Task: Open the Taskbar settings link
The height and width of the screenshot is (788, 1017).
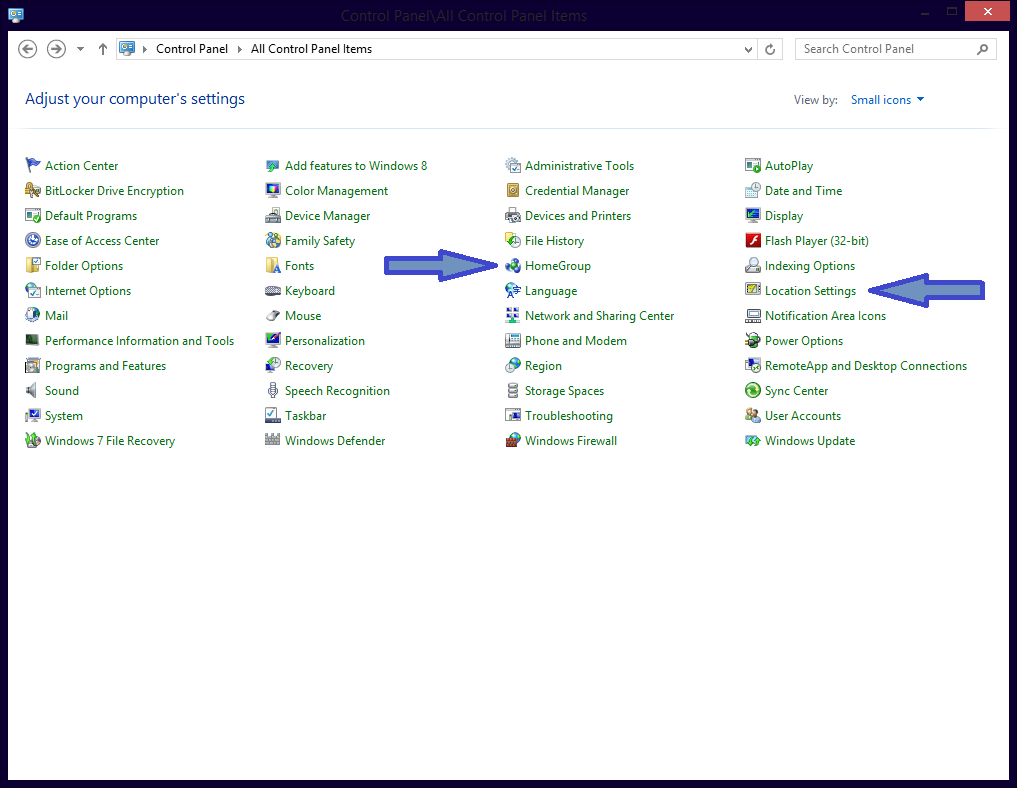Action: (x=305, y=416)
